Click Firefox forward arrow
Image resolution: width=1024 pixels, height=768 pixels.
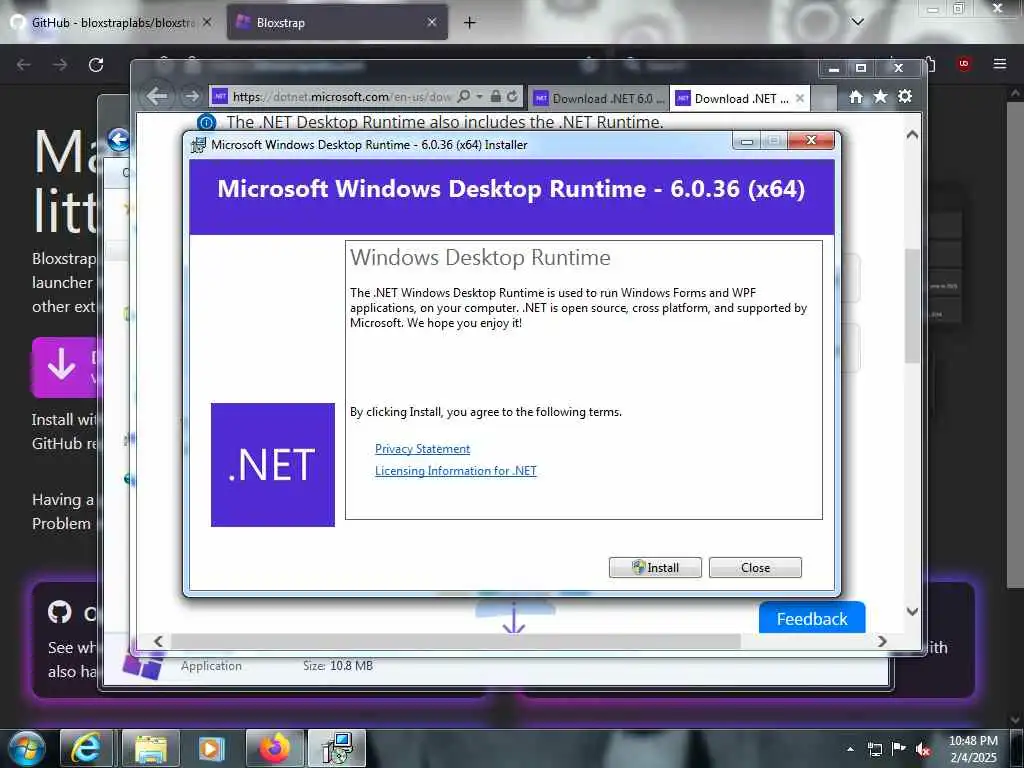click(60, 65)
